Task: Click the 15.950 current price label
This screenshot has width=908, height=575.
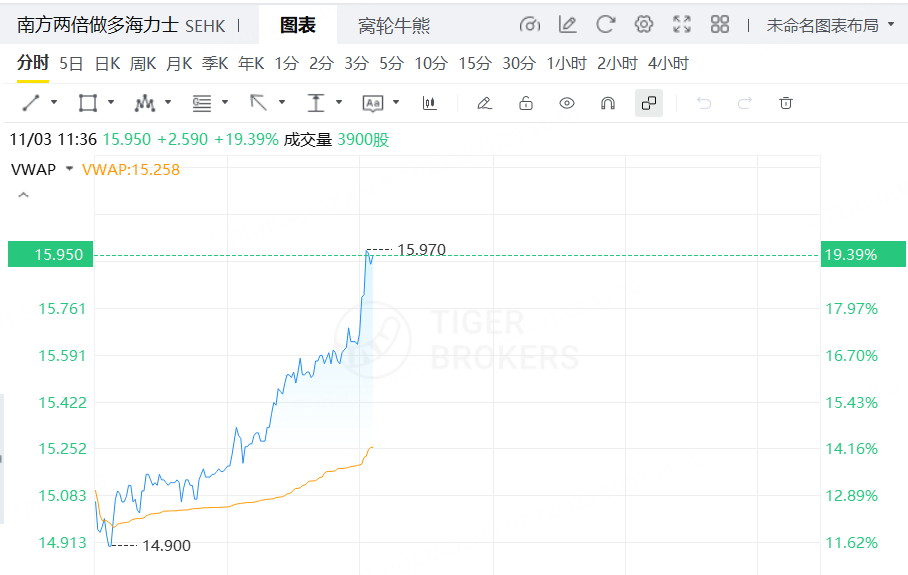Action: [59, 255]
